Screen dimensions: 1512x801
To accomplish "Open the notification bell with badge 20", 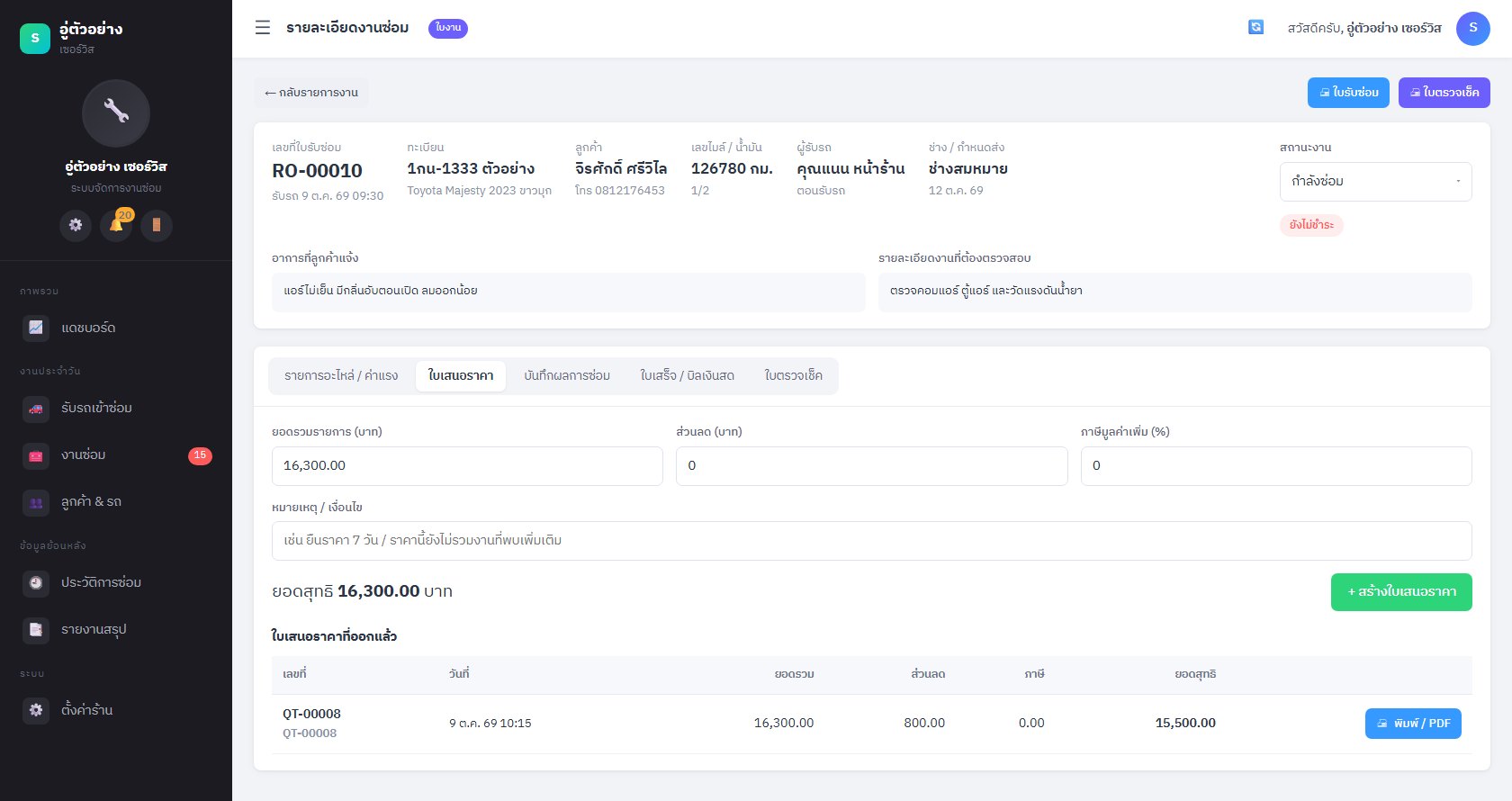I will click(x=116, y=225).
